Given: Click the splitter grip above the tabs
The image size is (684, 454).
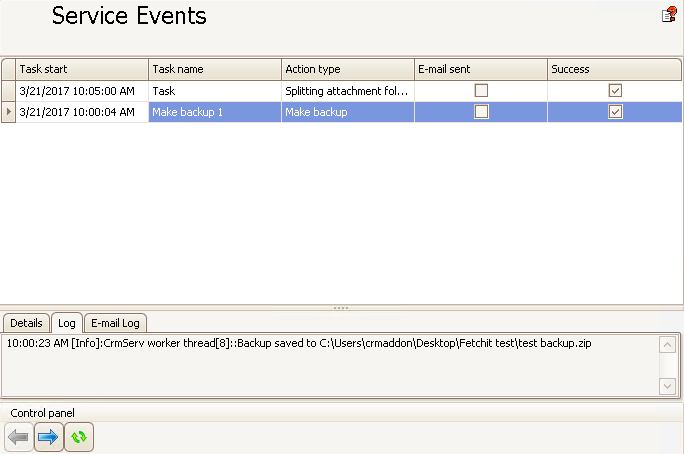Looking at the screenshot, I should pos(341,308).
